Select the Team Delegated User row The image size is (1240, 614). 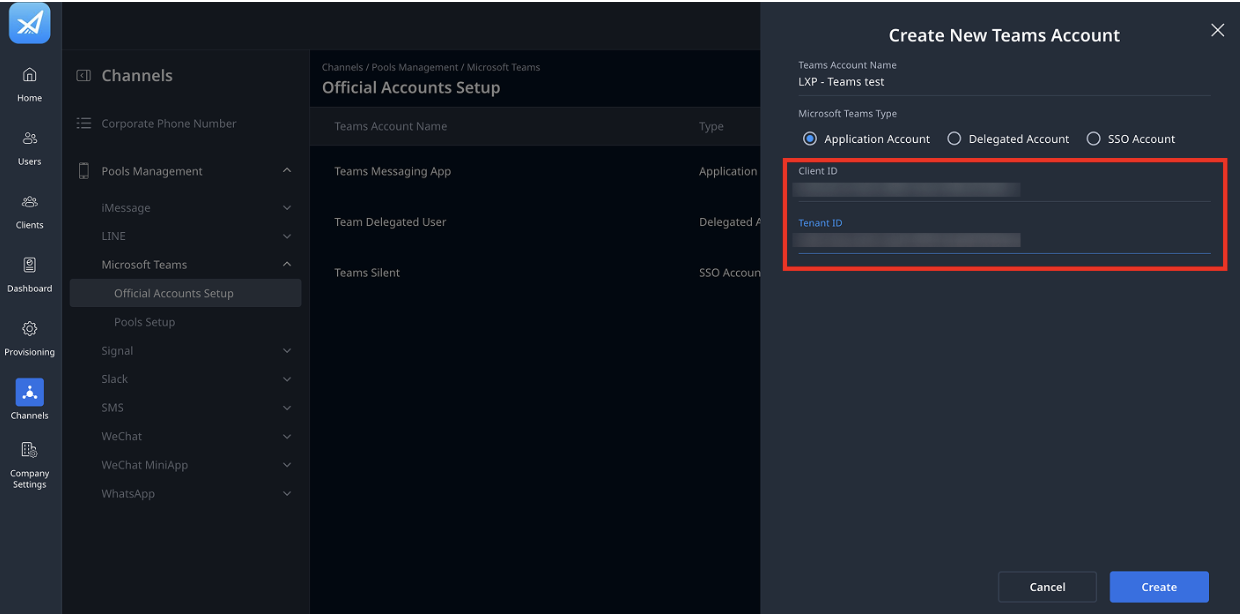[535, 222]
